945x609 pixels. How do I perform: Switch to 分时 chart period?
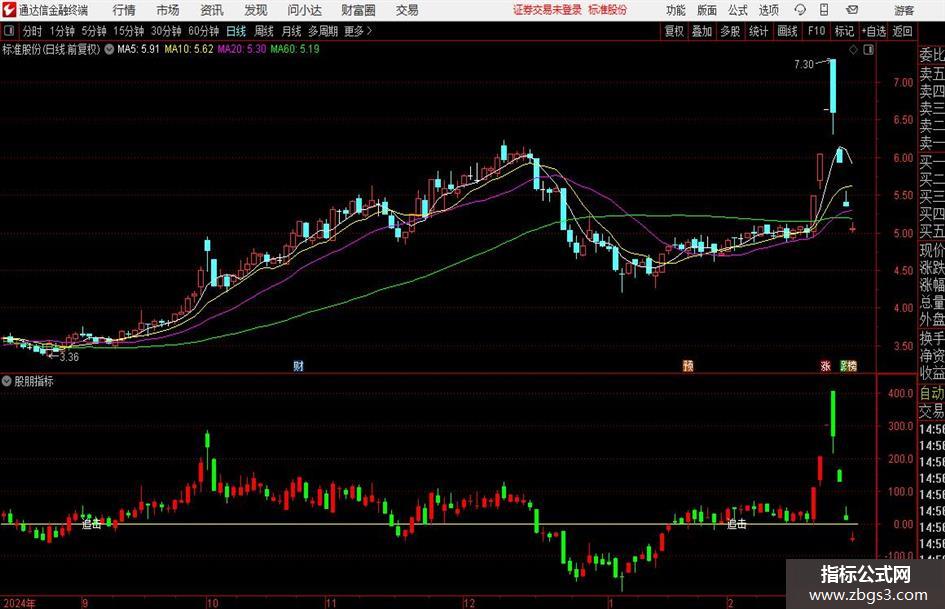coord(32,31)
